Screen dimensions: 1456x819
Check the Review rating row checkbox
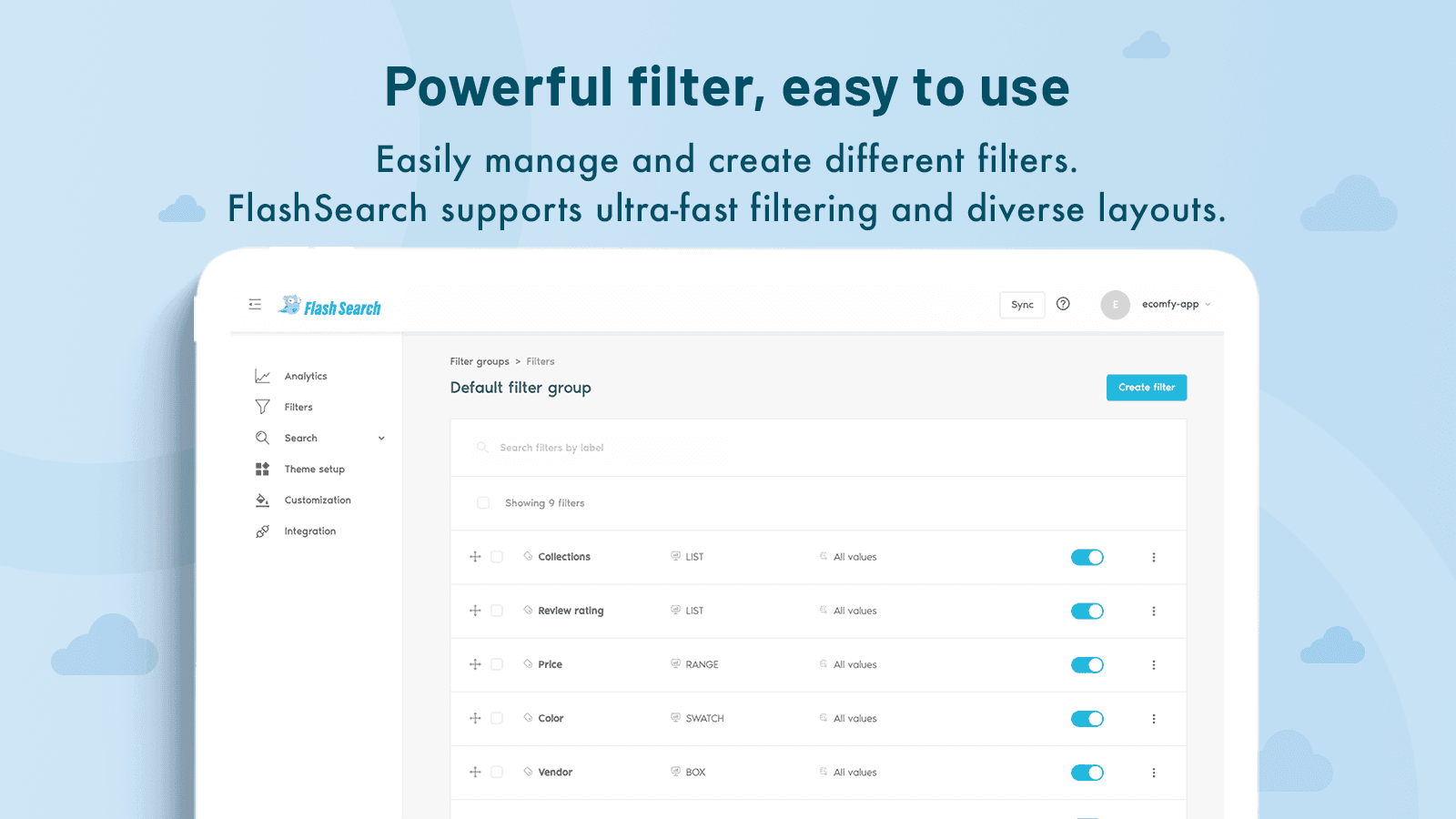point(498,611)
